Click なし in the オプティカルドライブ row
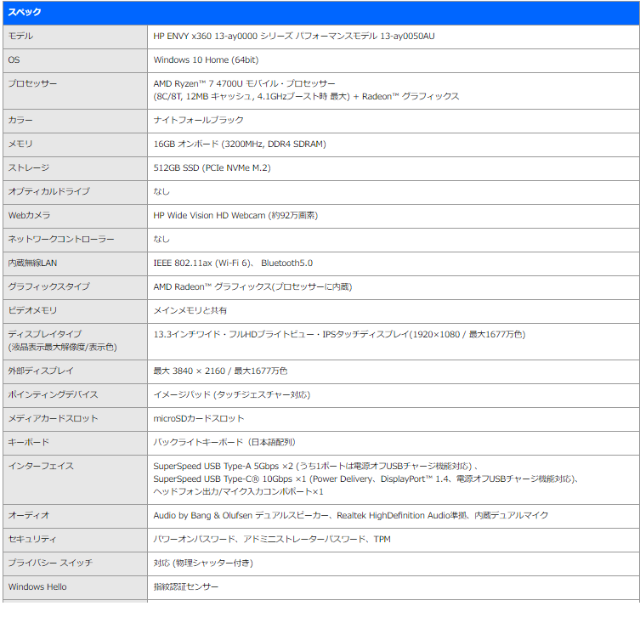This screenshot has width=640, height=640. coord(161,191)
